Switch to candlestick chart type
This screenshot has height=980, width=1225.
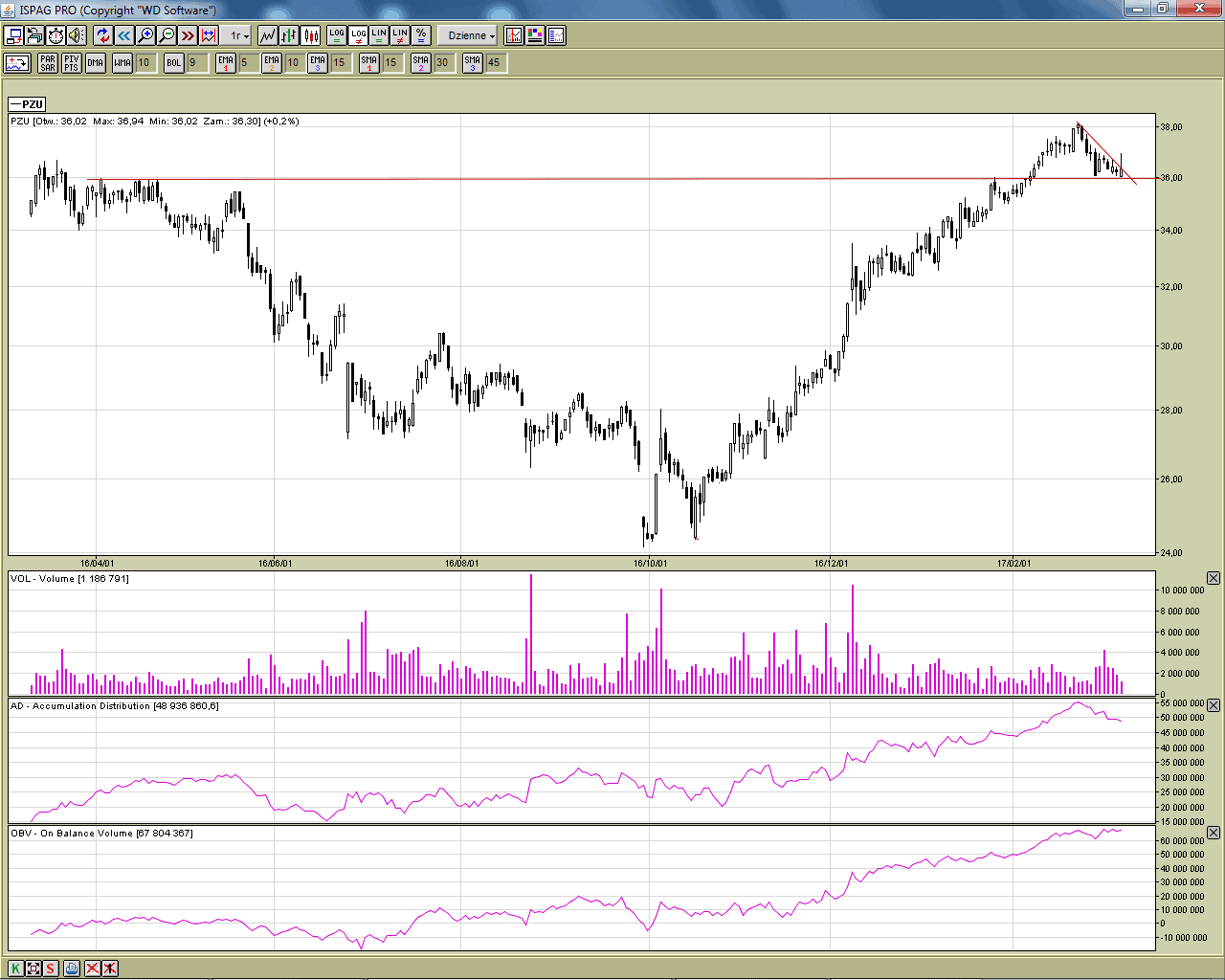(311, 35)
